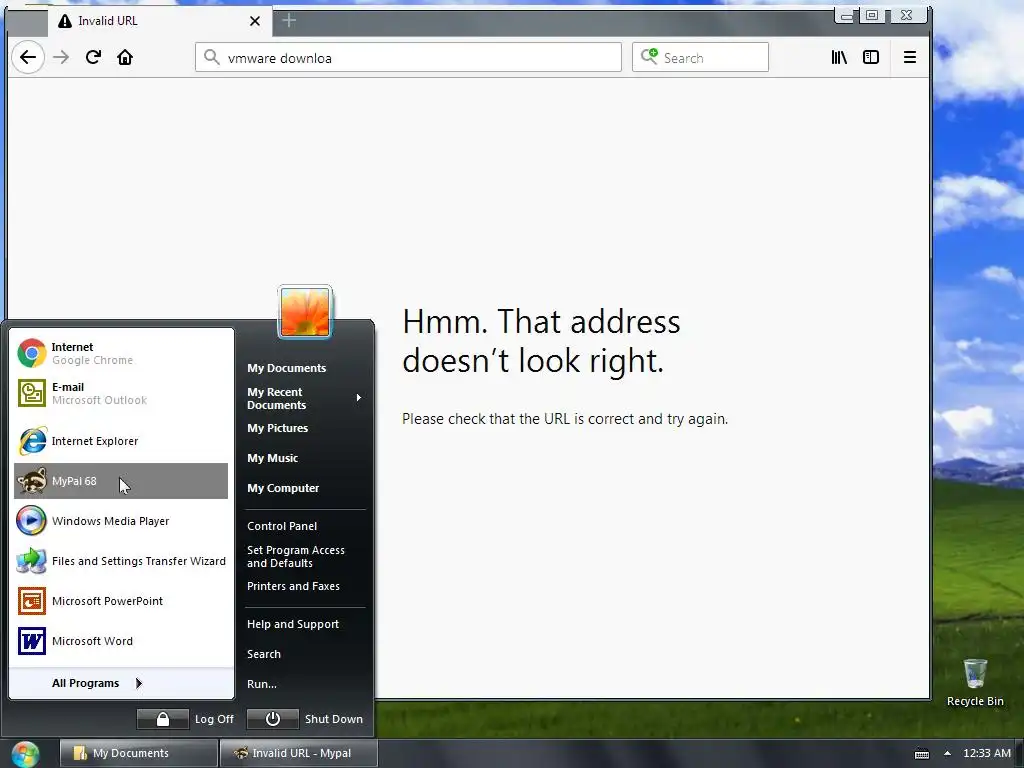Reload the page with the refresh icon
This screenshot has height=768, width=1024.
pos(93,57)
